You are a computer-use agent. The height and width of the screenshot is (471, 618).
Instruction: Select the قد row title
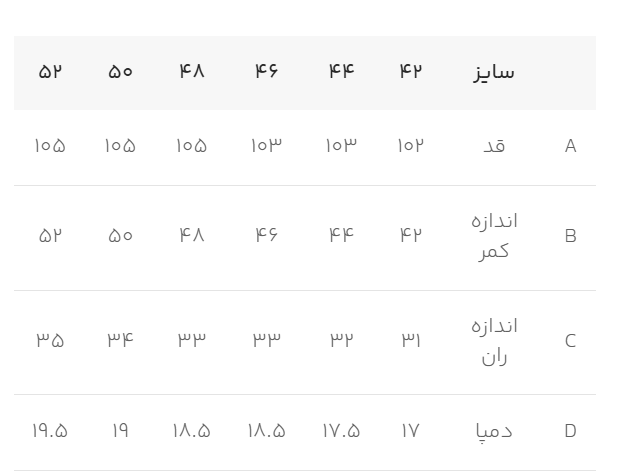tap(494, 146)
